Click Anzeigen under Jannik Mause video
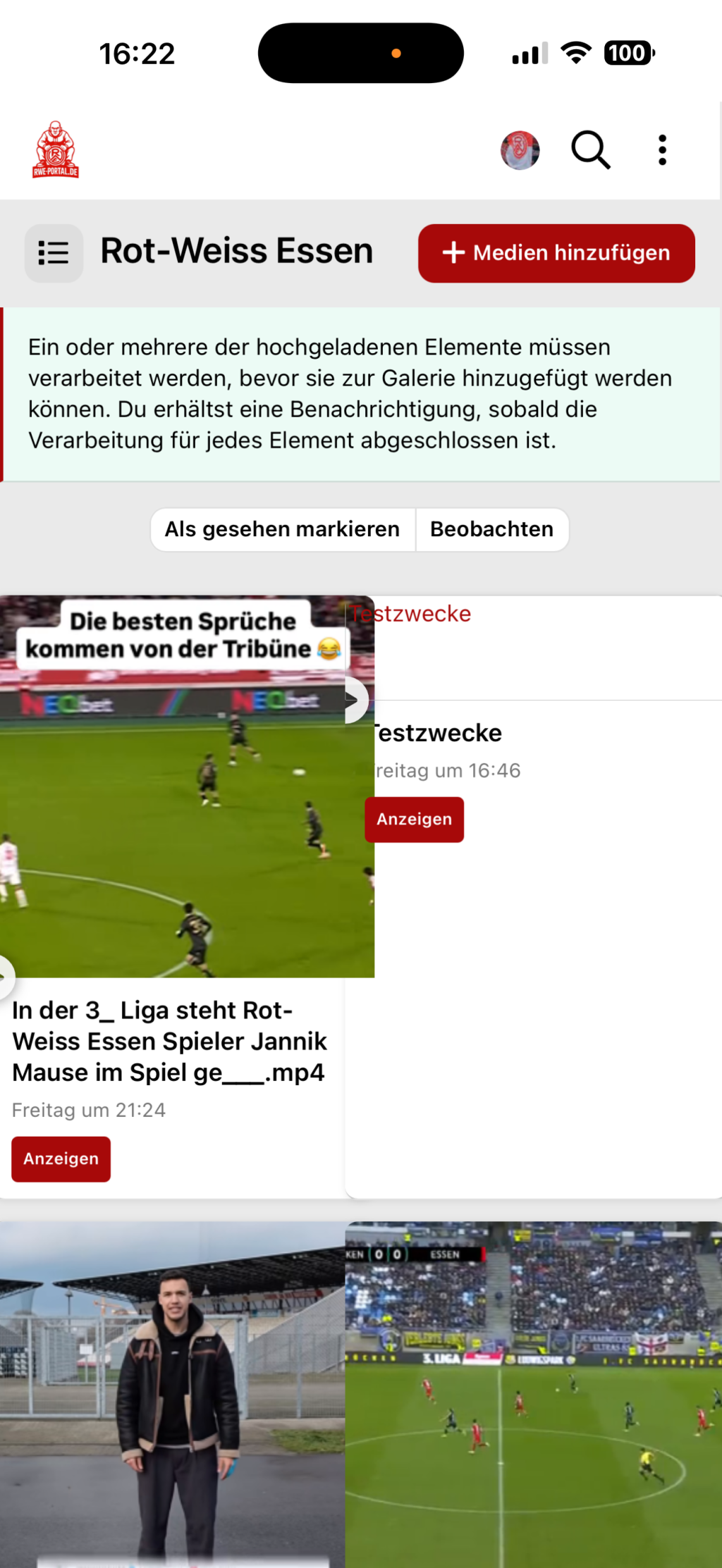The width and height of the screenshot is (722, 1568). tap(61, 1159)
